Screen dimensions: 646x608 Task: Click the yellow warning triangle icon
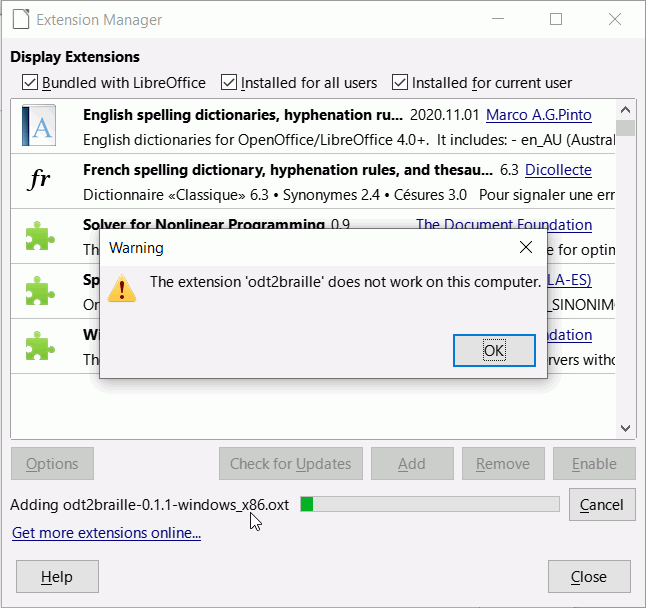pos(122,289)
